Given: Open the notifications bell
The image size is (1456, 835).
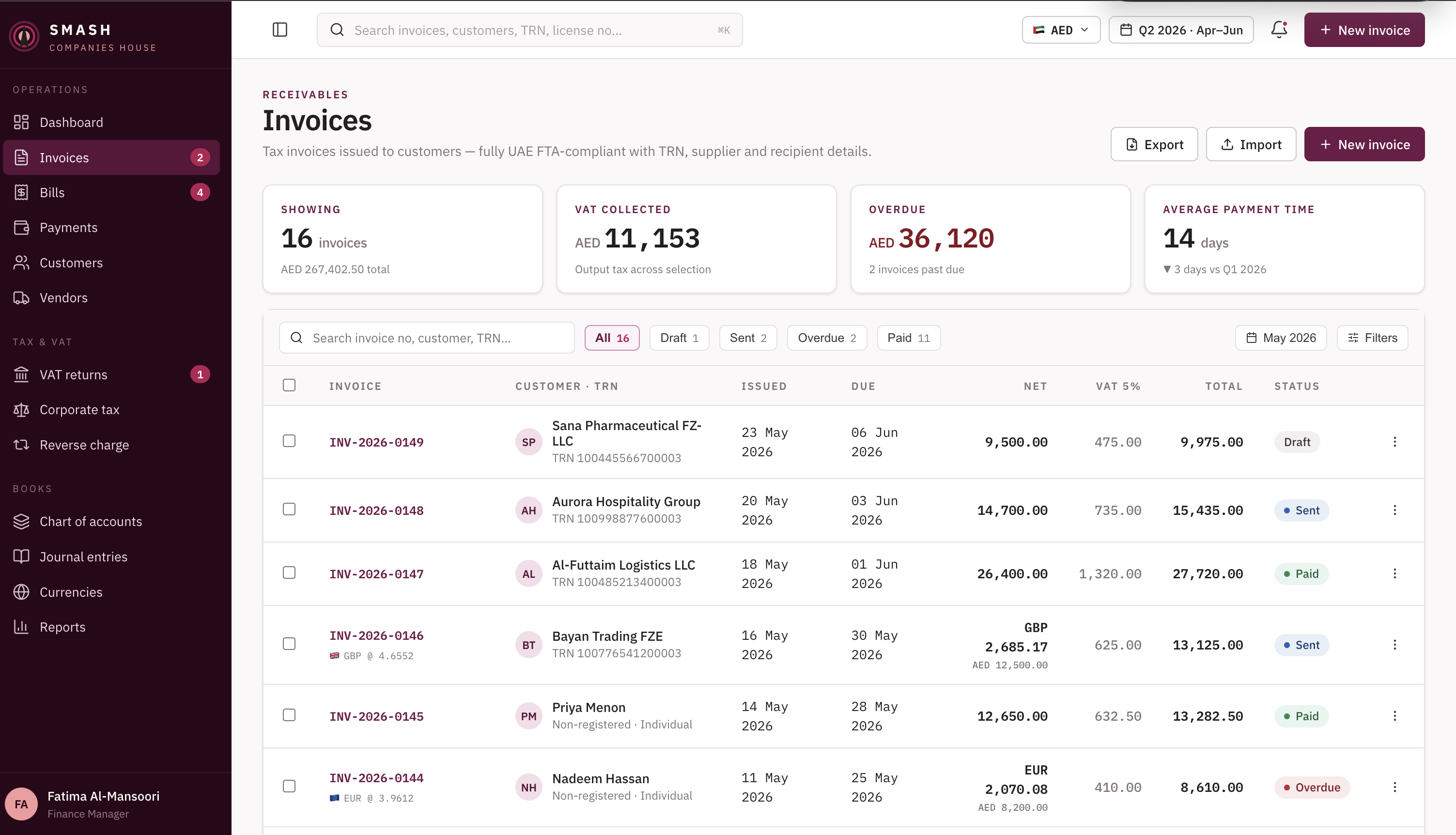Looking at the screenshot, I should click(x=1279, y=30).
